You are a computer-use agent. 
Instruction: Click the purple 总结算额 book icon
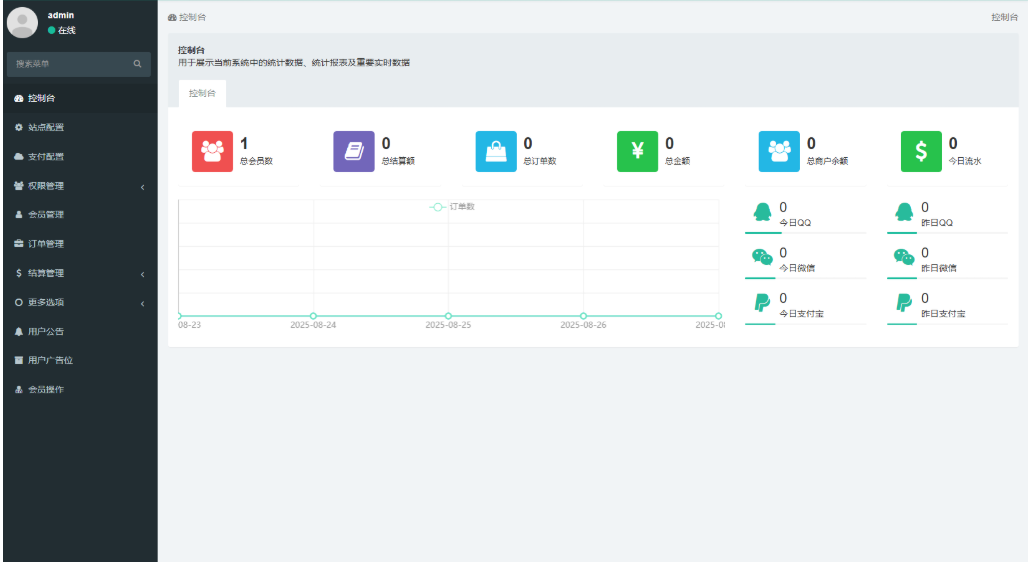[354, 151]
